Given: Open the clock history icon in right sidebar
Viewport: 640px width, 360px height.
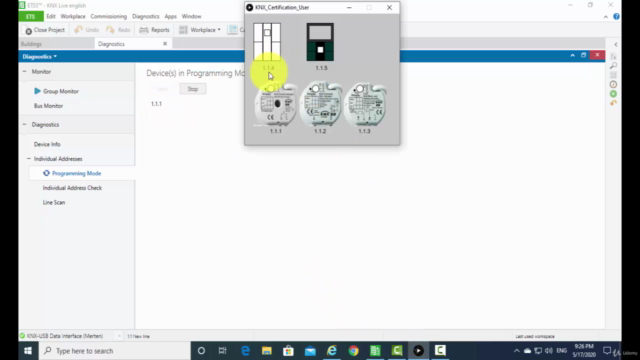Looking at the screenshot, I should click(613, 84).
